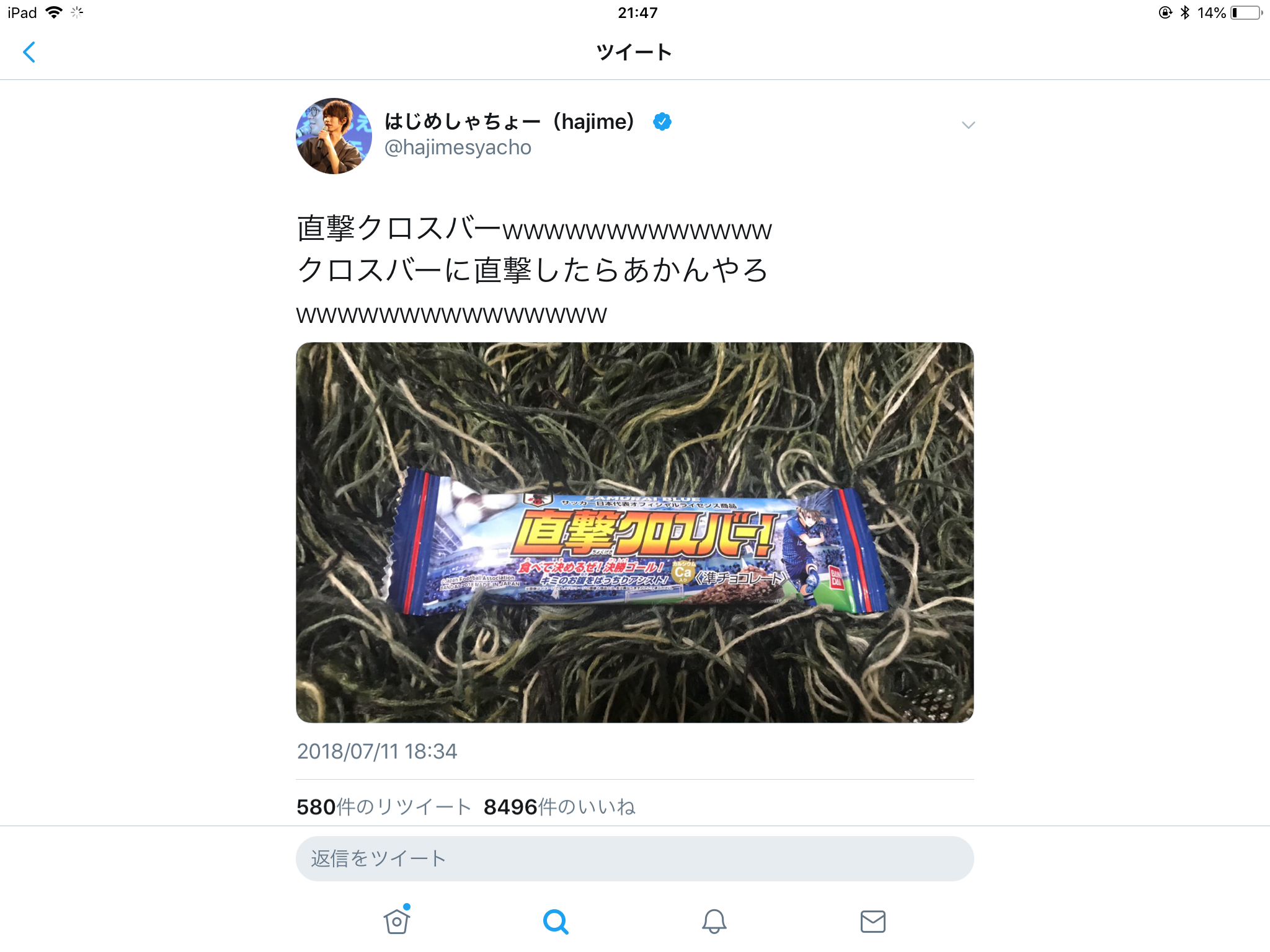Tap the rotation lock status icon
This screenshot has height=952, width=1270.
[1166, 12]
